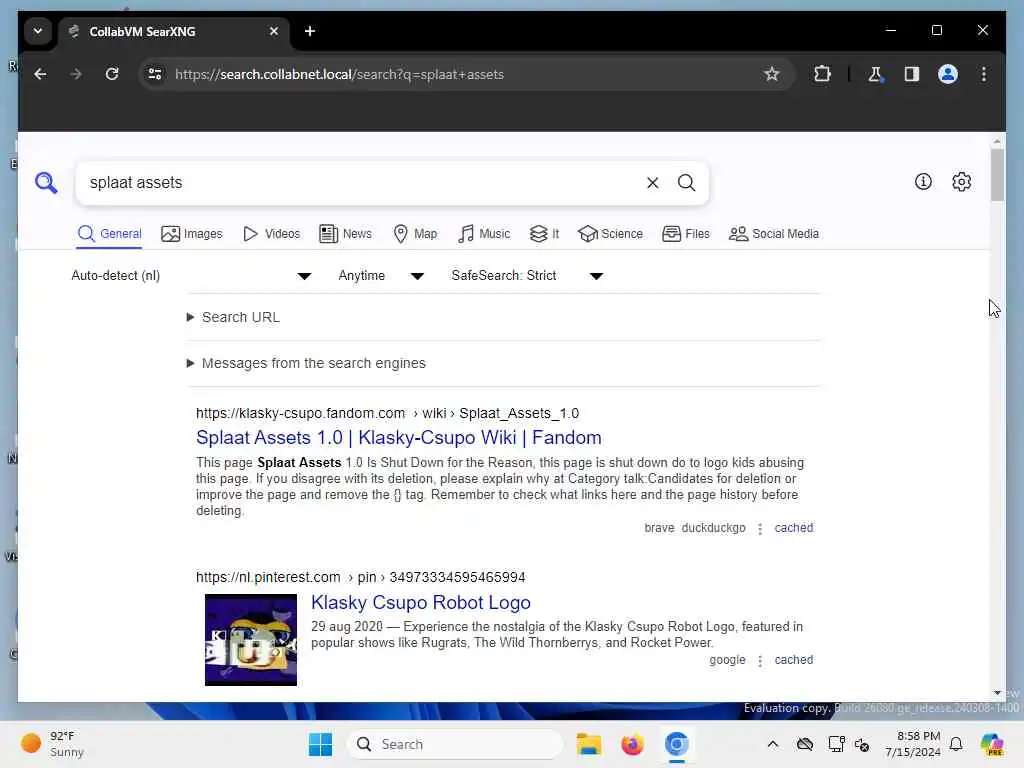Open the info (about) icon
This screenshot has width=1024, height=768.
pos(923,182)
